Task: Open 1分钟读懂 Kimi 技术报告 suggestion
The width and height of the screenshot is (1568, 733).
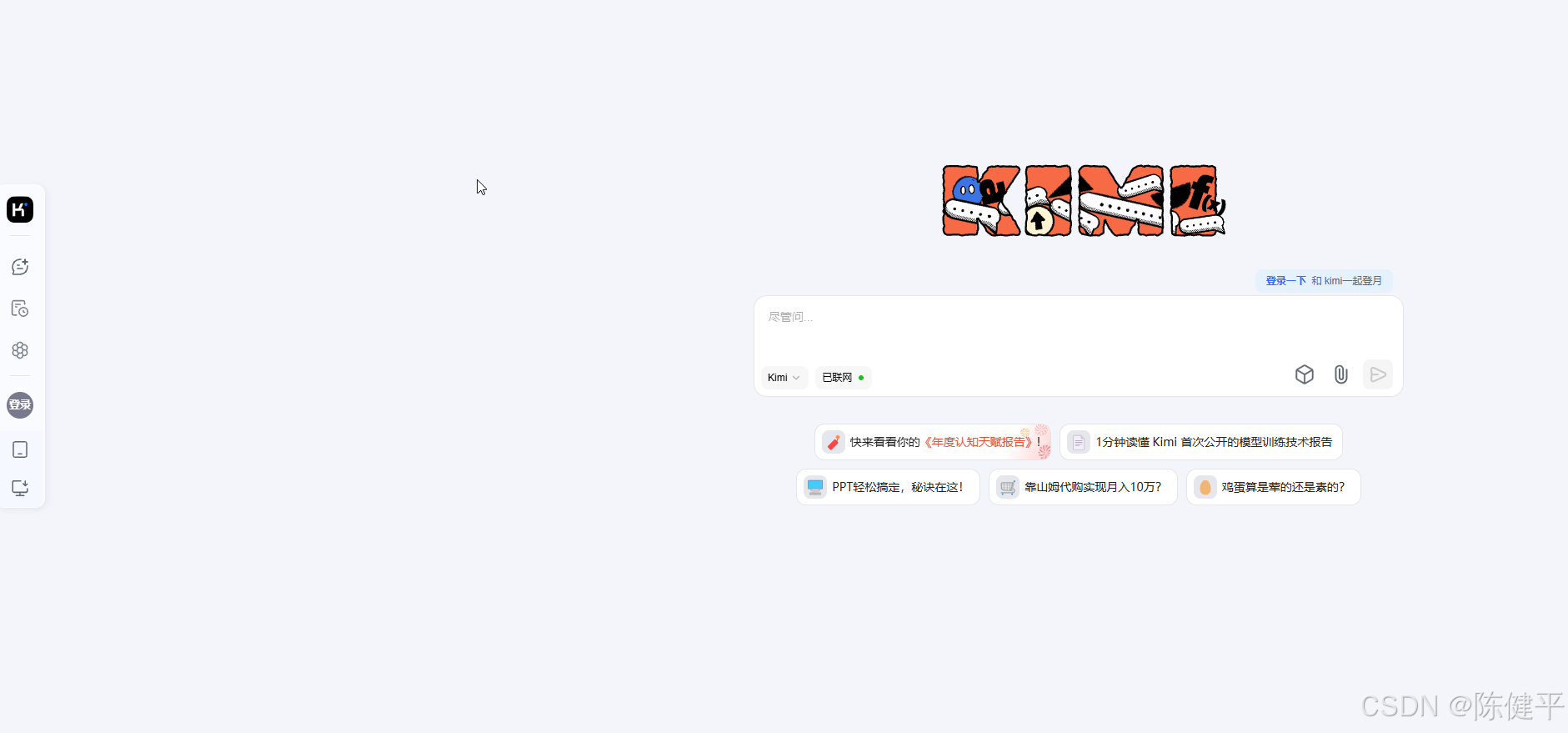Action: point(1201,442)
